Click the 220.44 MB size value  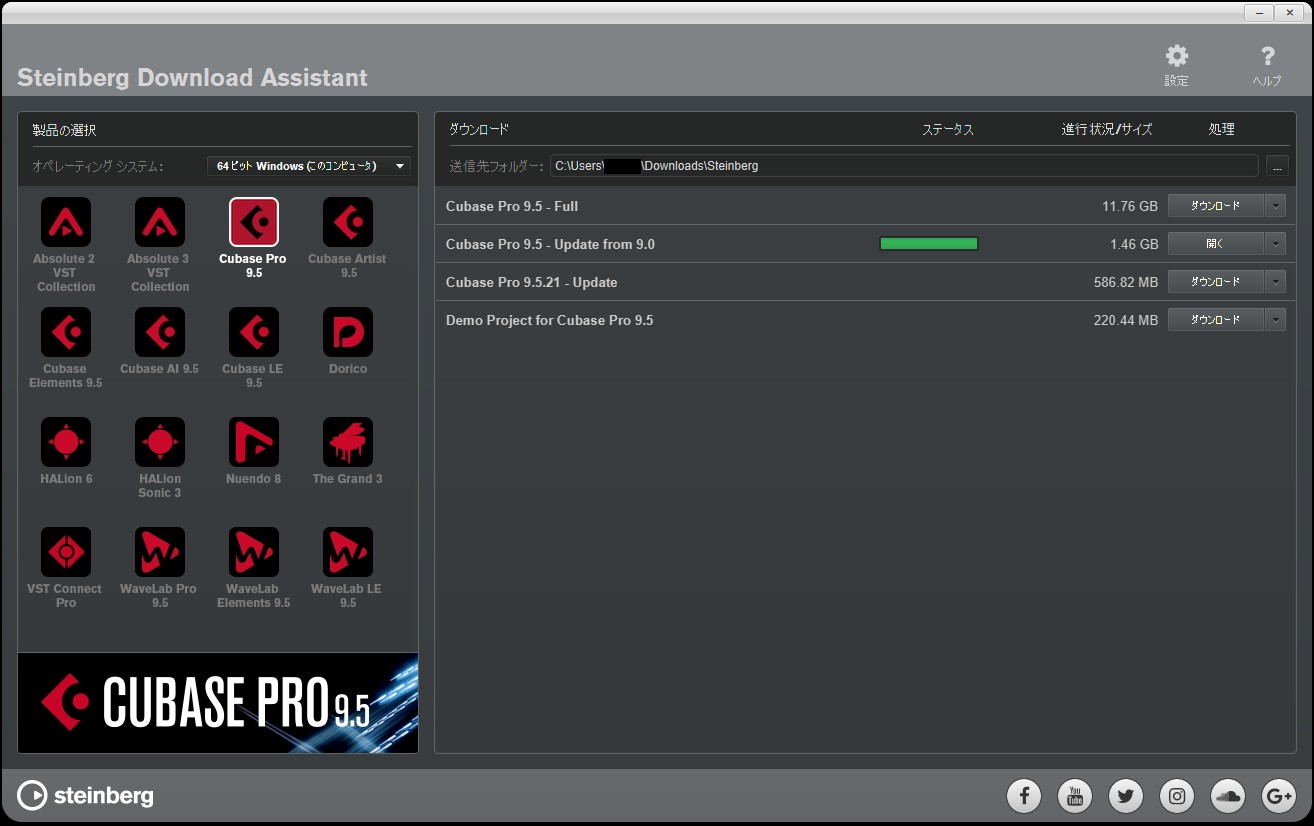1126,320
